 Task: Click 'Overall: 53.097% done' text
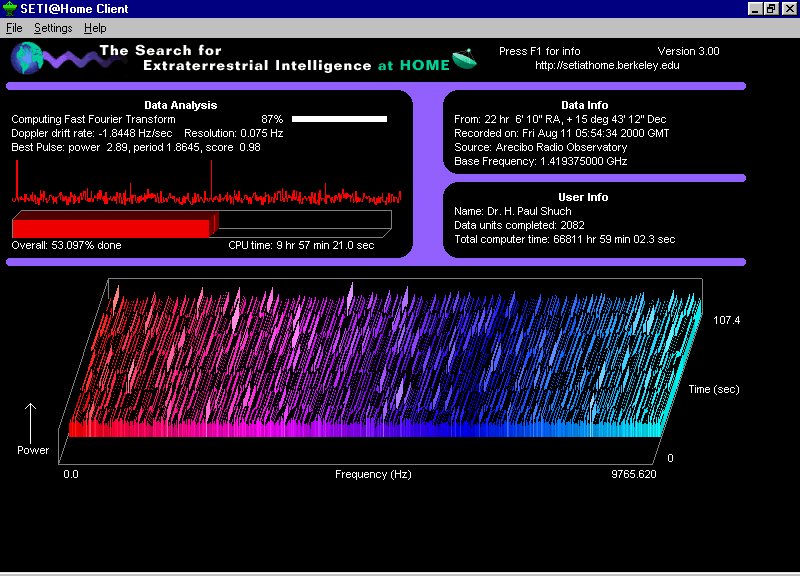(66, 245)
